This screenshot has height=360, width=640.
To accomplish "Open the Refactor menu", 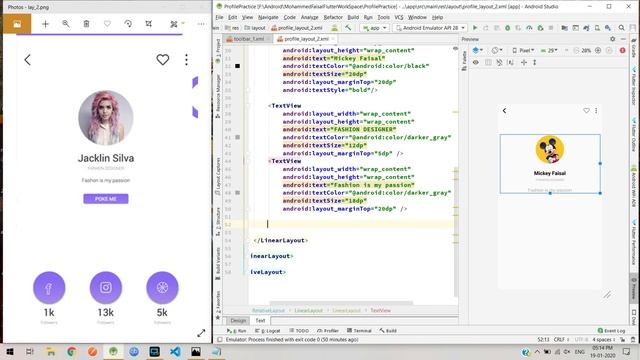I will [333, 17].
